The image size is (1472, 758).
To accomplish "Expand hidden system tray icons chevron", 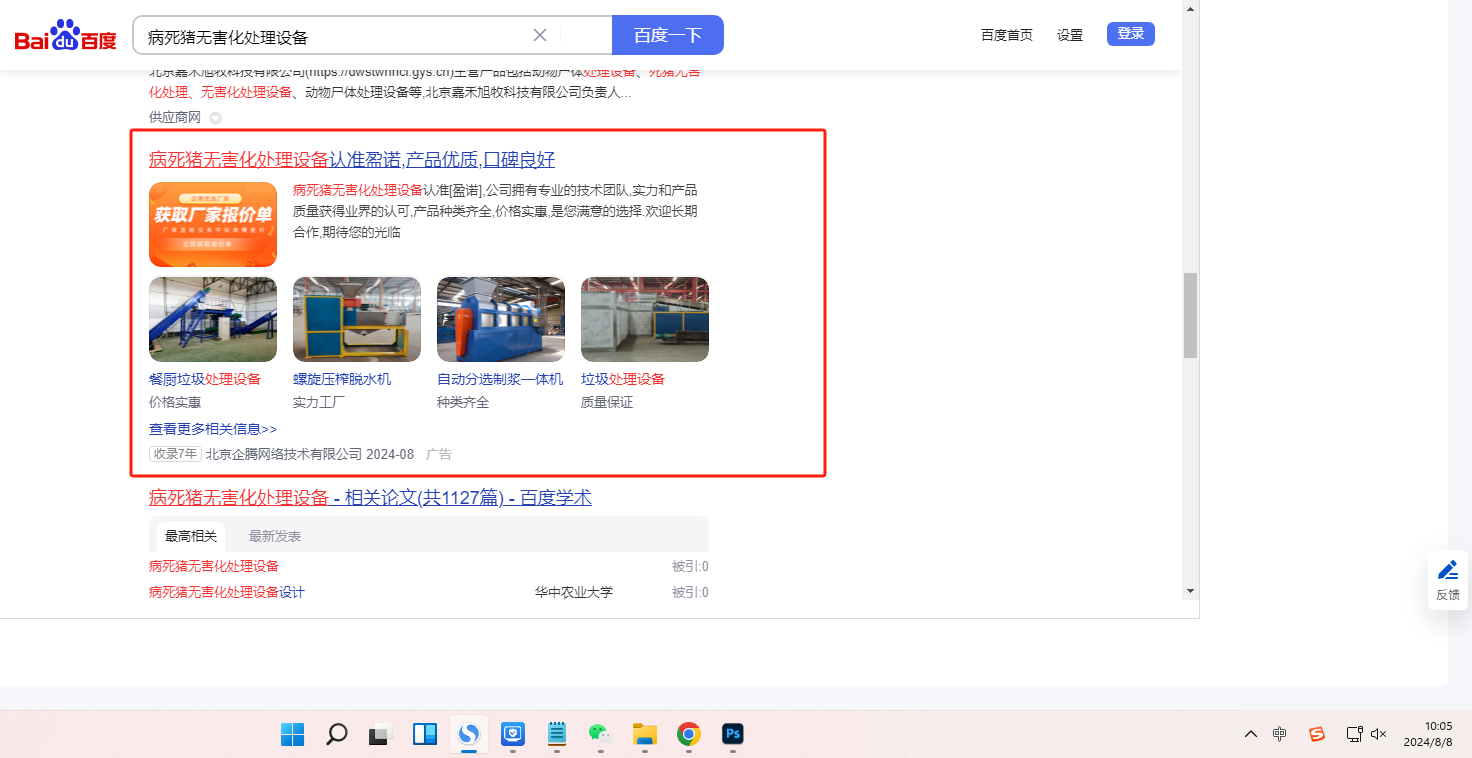I will tap(1251, 734).
